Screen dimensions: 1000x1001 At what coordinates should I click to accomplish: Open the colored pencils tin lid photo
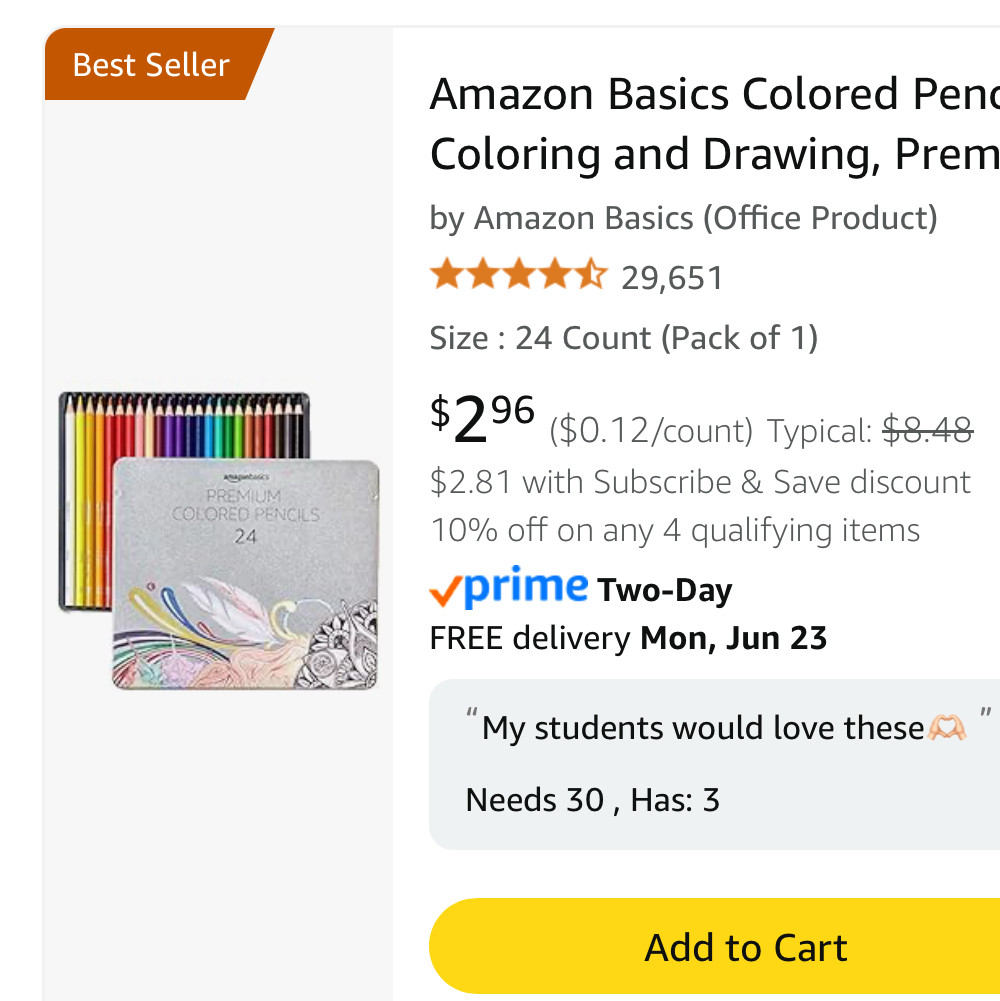click(246, 573)
